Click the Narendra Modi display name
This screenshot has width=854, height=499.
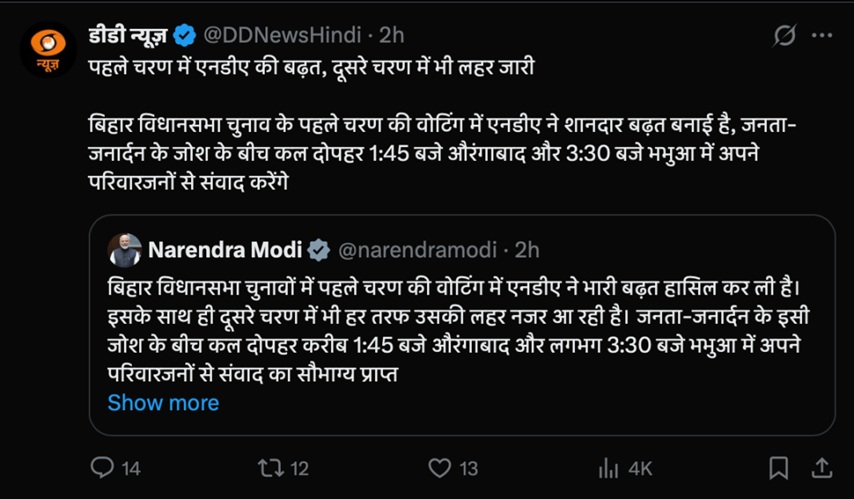pos(225,249)
